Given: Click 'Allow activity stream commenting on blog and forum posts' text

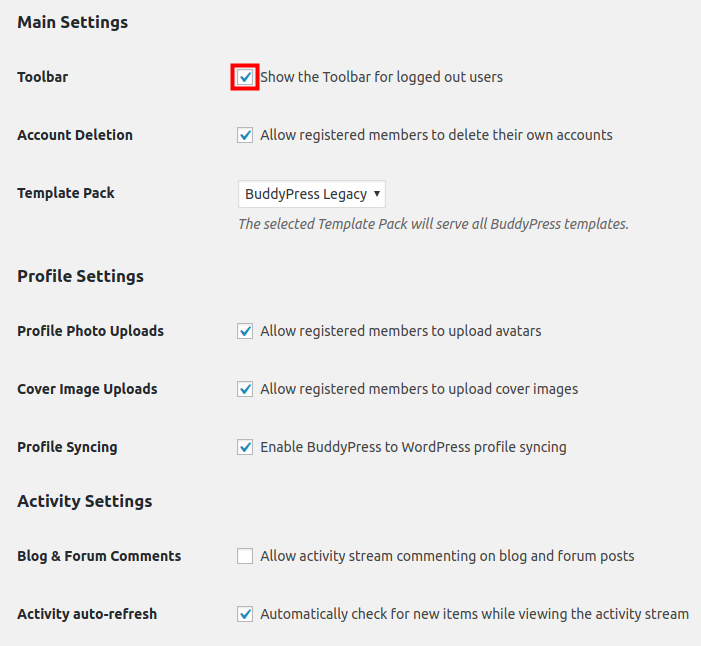Looking at the screenshot, I should [x=447, y=556].
